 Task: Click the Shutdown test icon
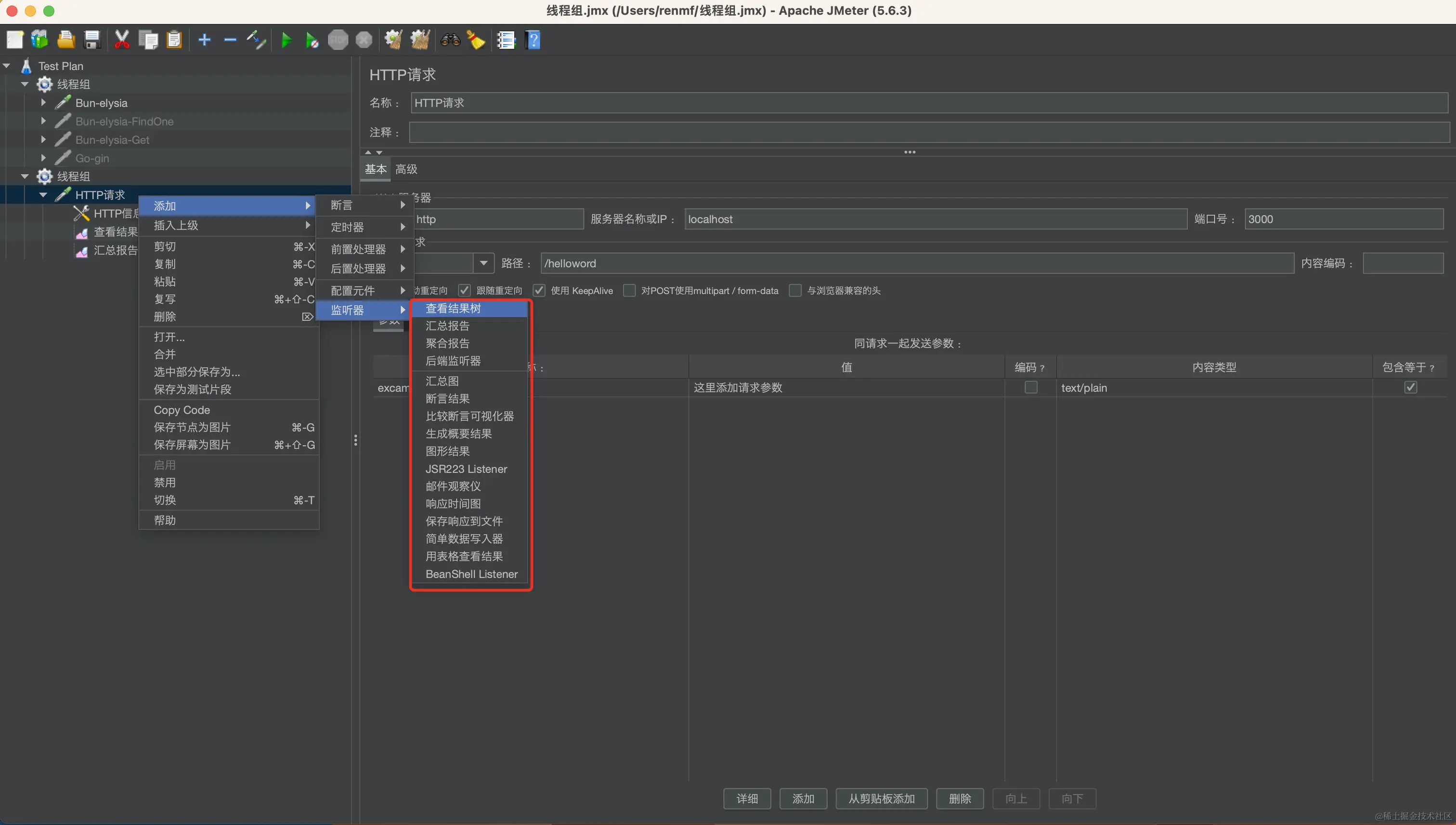click(364, 39)
